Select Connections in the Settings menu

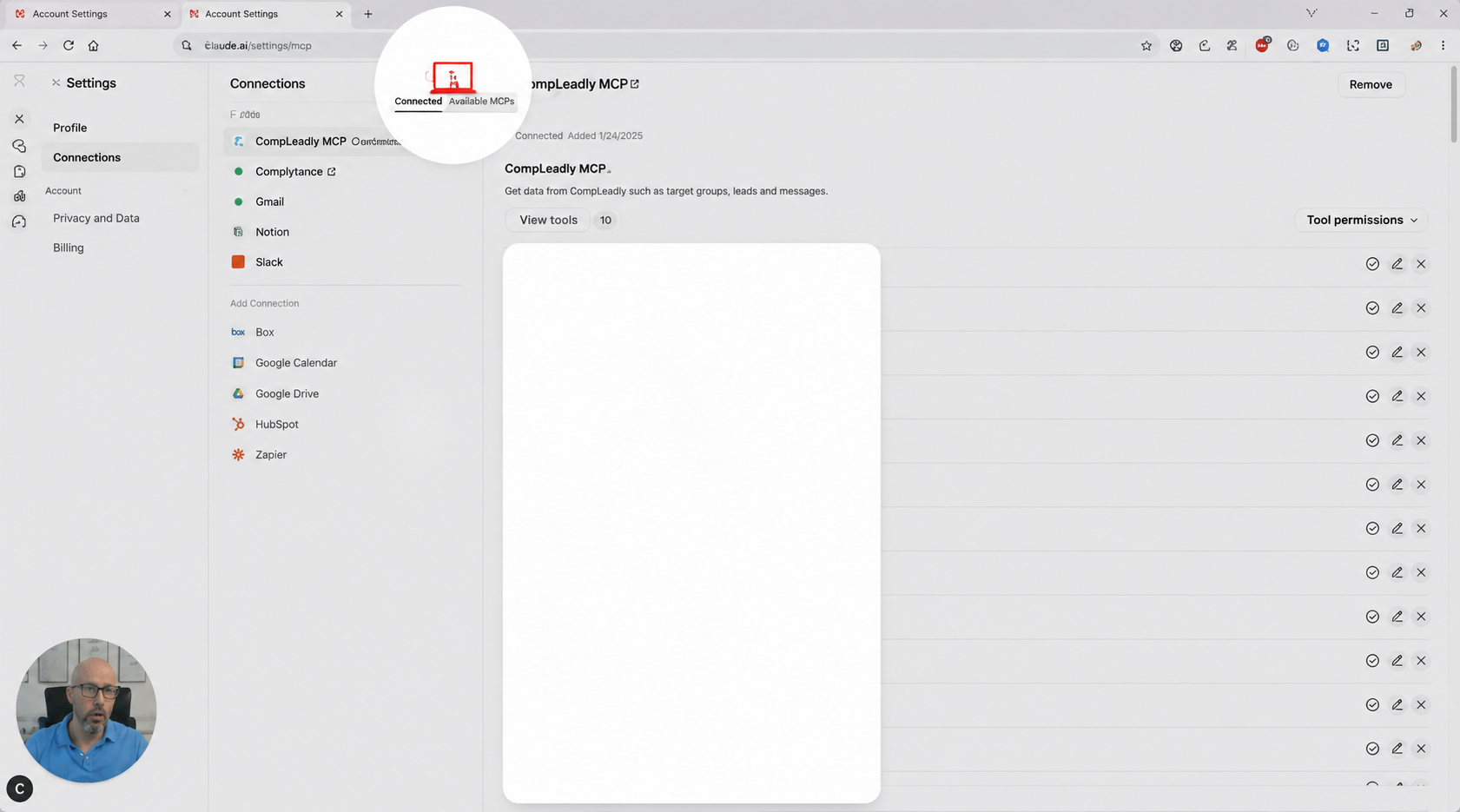coord(120,157)
